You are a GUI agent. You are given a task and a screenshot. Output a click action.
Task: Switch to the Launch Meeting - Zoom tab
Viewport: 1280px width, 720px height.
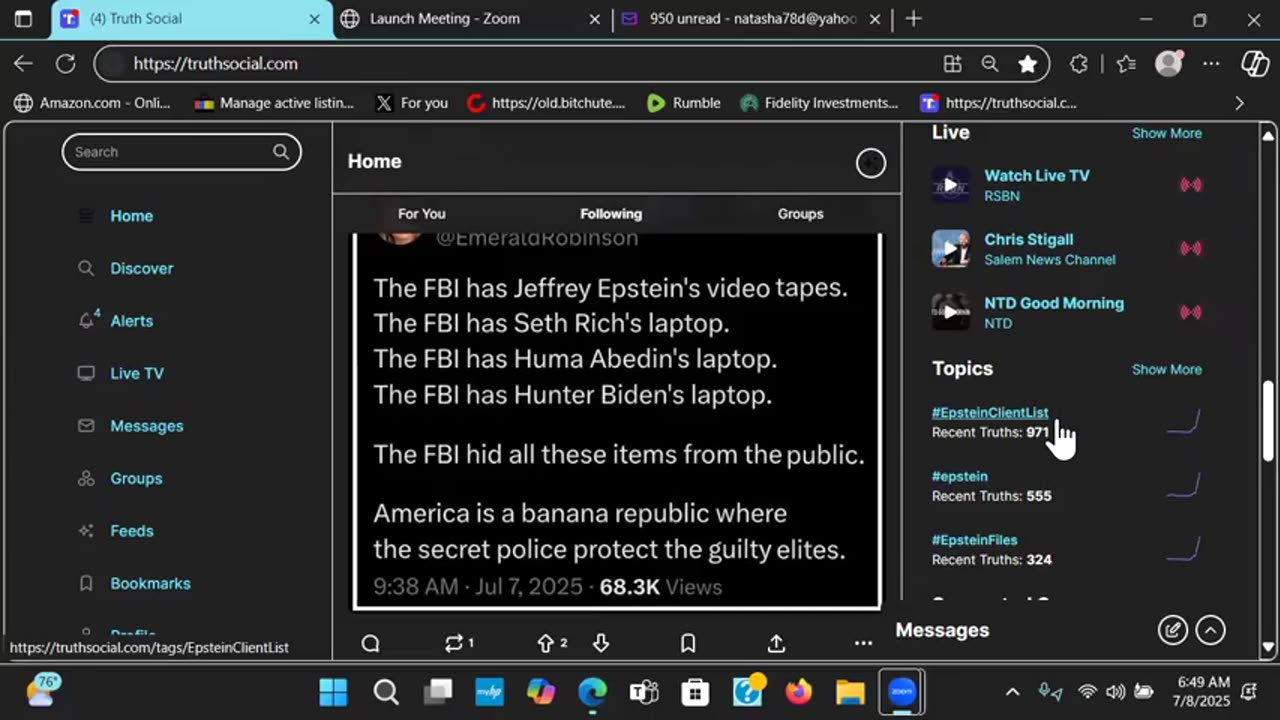pos(470,19)
